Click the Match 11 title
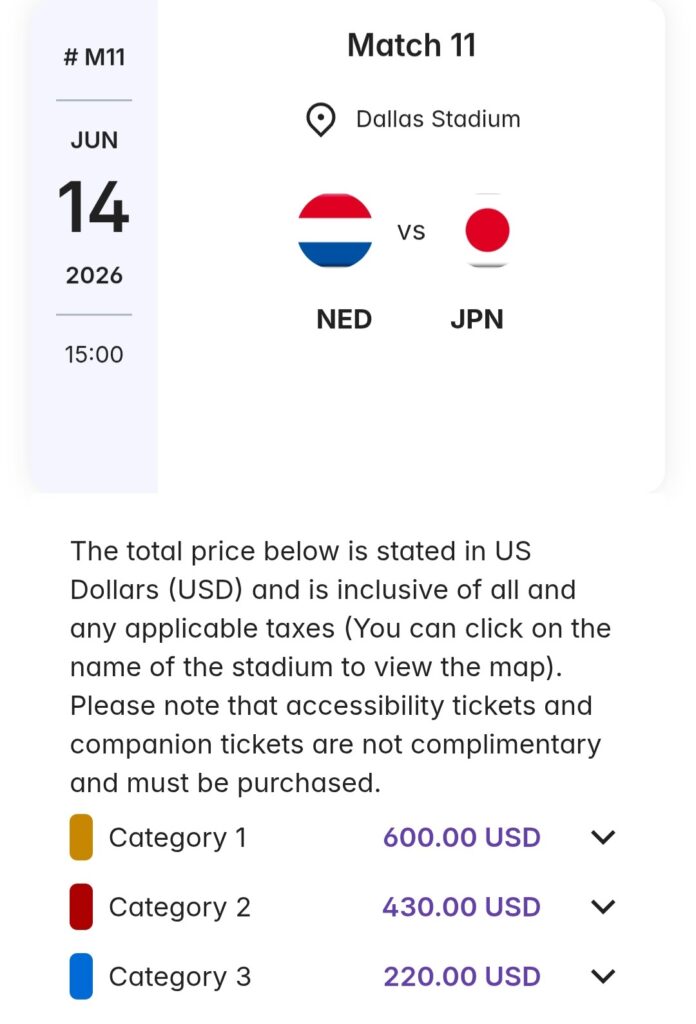696x1024 pixels. tap(411, 45)
